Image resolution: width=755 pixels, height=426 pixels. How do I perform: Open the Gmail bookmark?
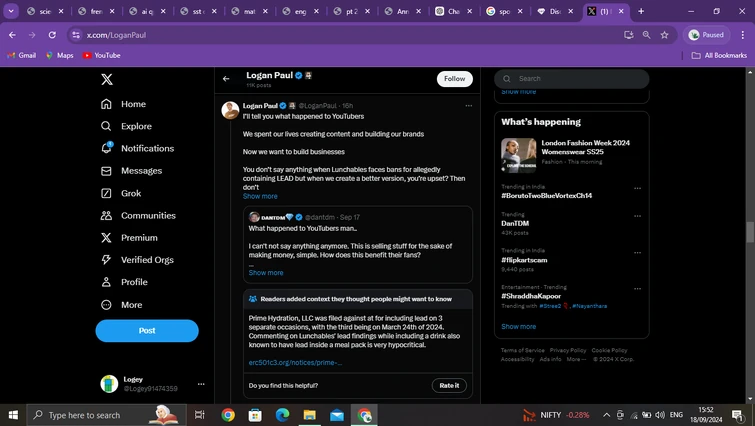coord(22,55)
